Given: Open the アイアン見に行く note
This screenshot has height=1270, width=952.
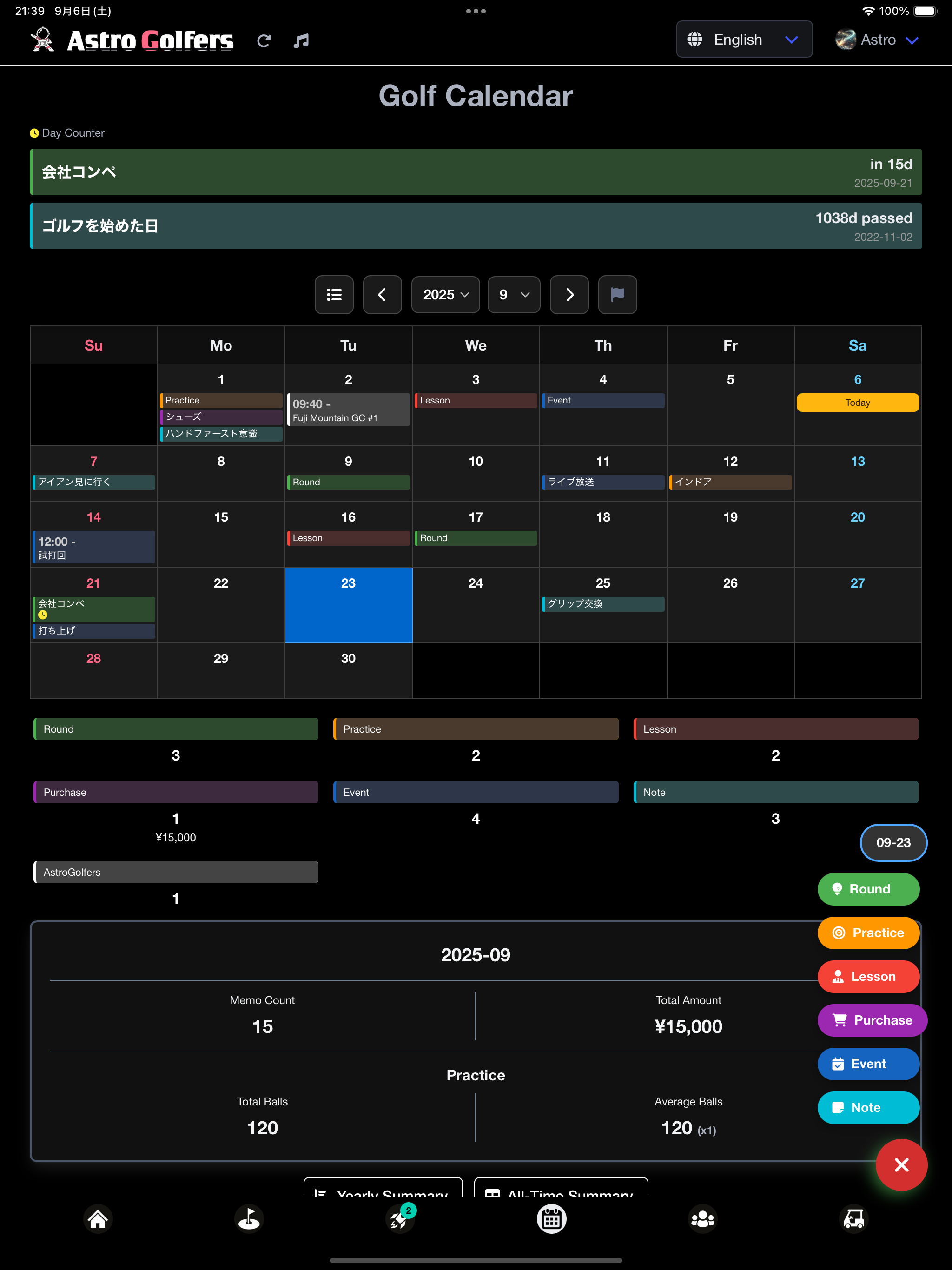Looking at the screenshot, I should (93, 482).
